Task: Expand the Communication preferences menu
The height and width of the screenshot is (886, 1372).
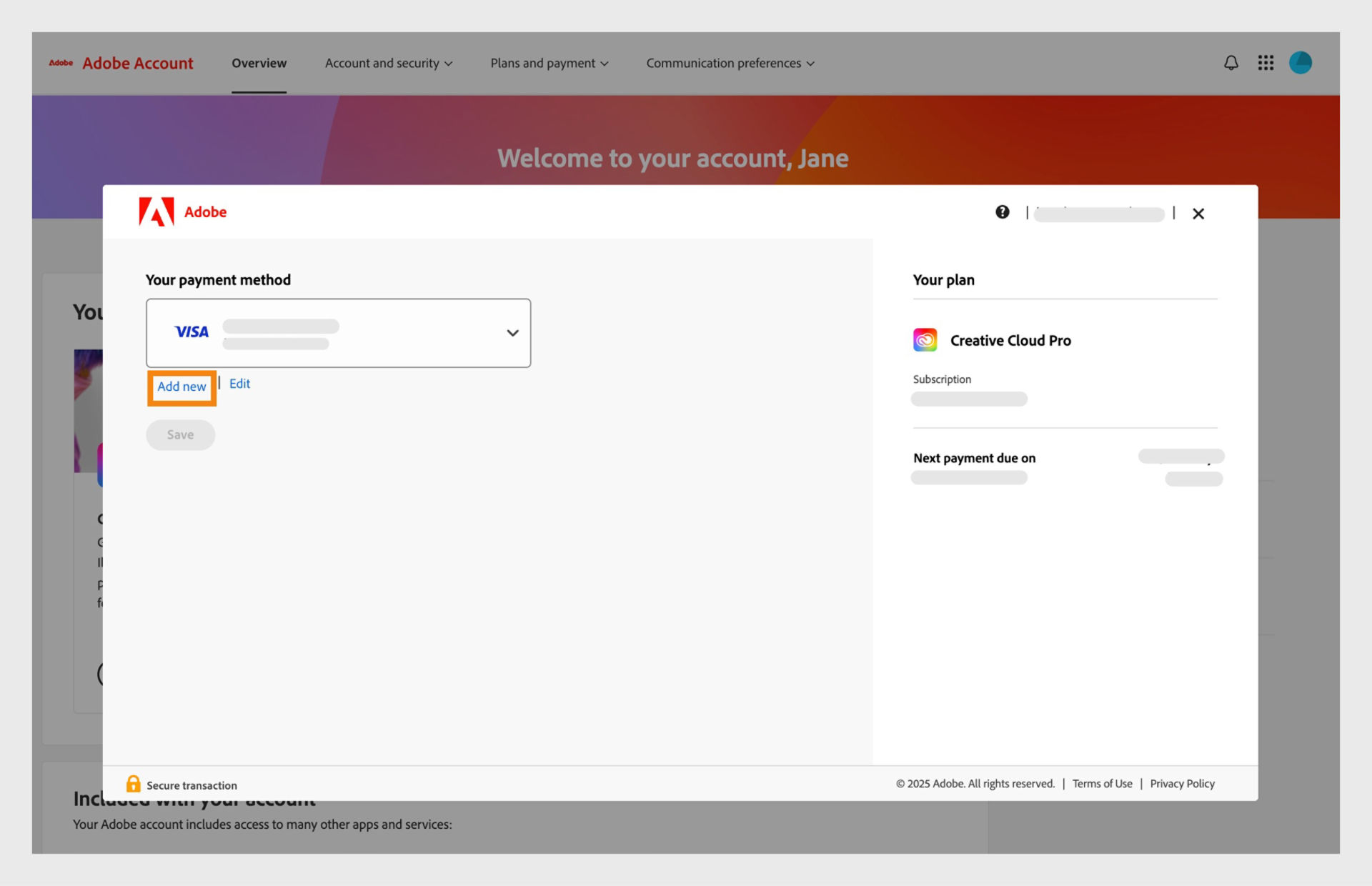Action: [730, 63]
